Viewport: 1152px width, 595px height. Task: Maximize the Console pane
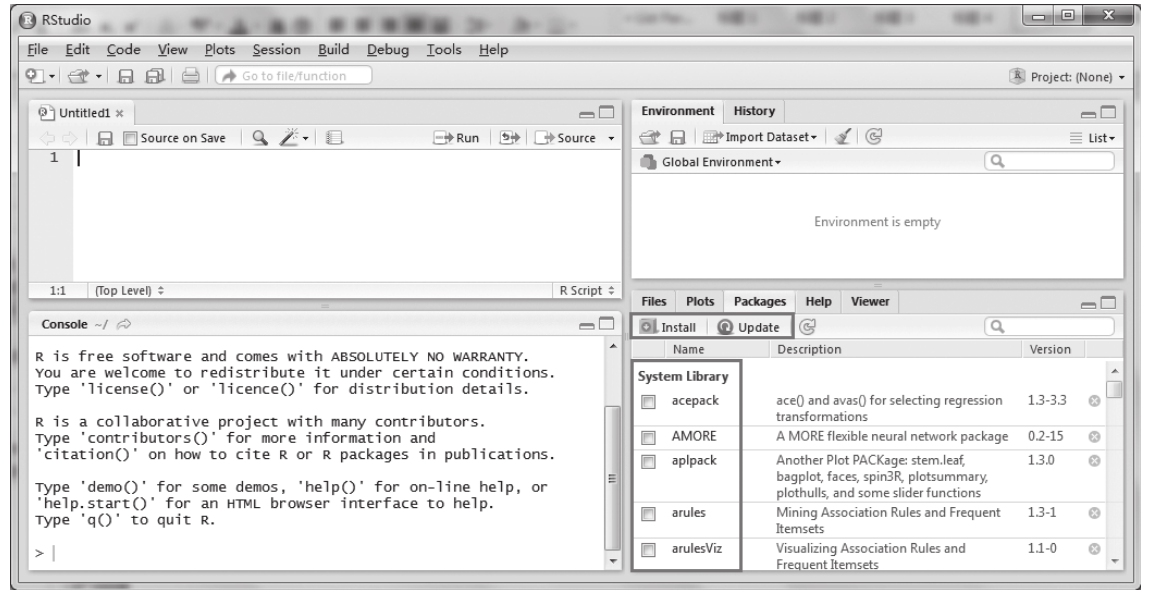coord(606,324)
